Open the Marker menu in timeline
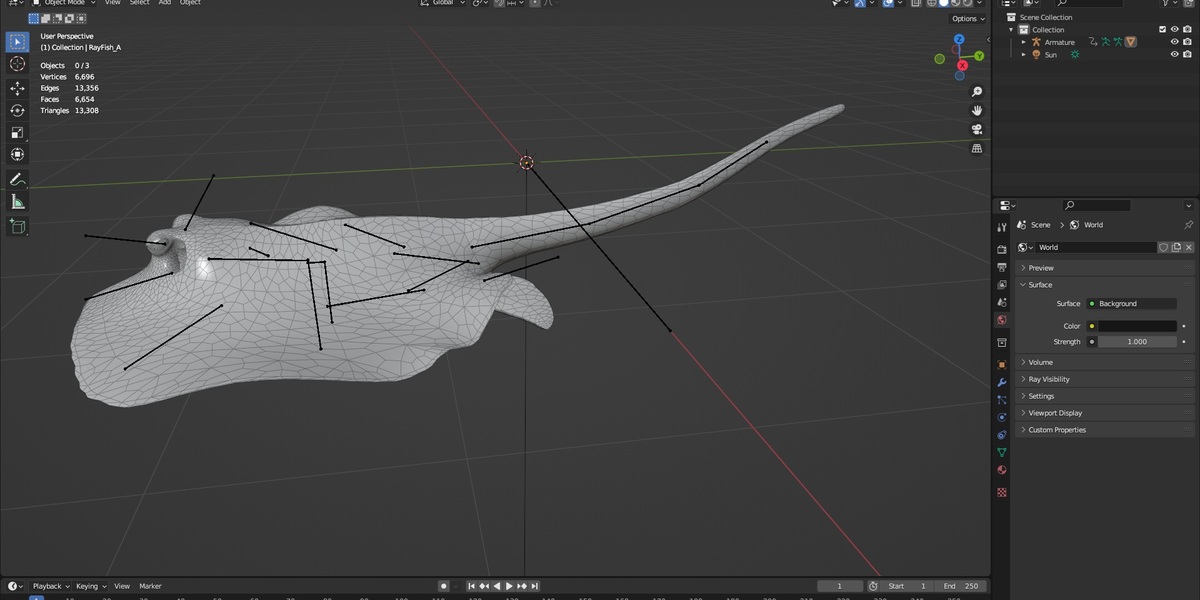This screenshot has height=600, width=1200. [x=150, y=586]
